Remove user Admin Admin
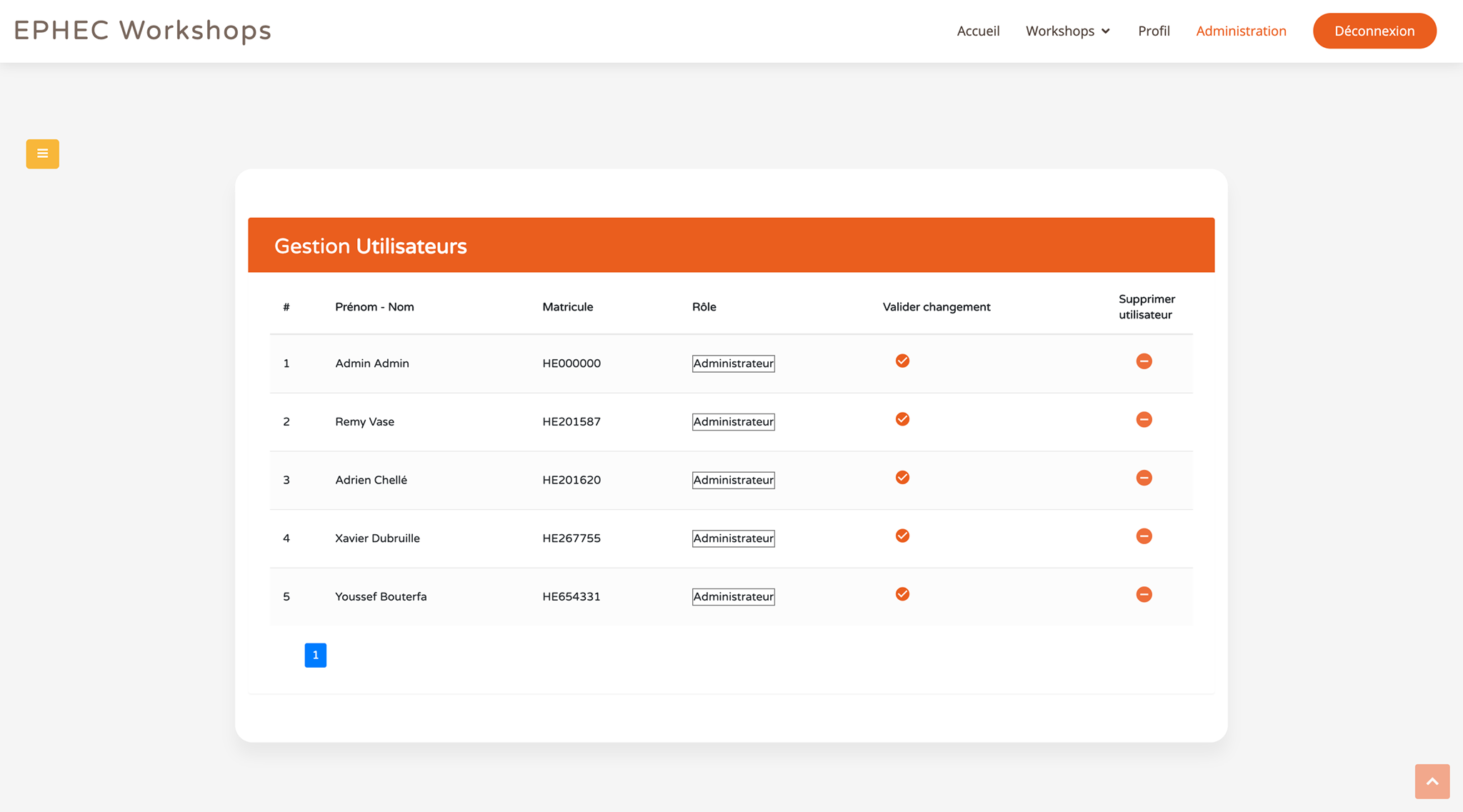This screenshot has width=1463, height=812. tap(1144, 361)
